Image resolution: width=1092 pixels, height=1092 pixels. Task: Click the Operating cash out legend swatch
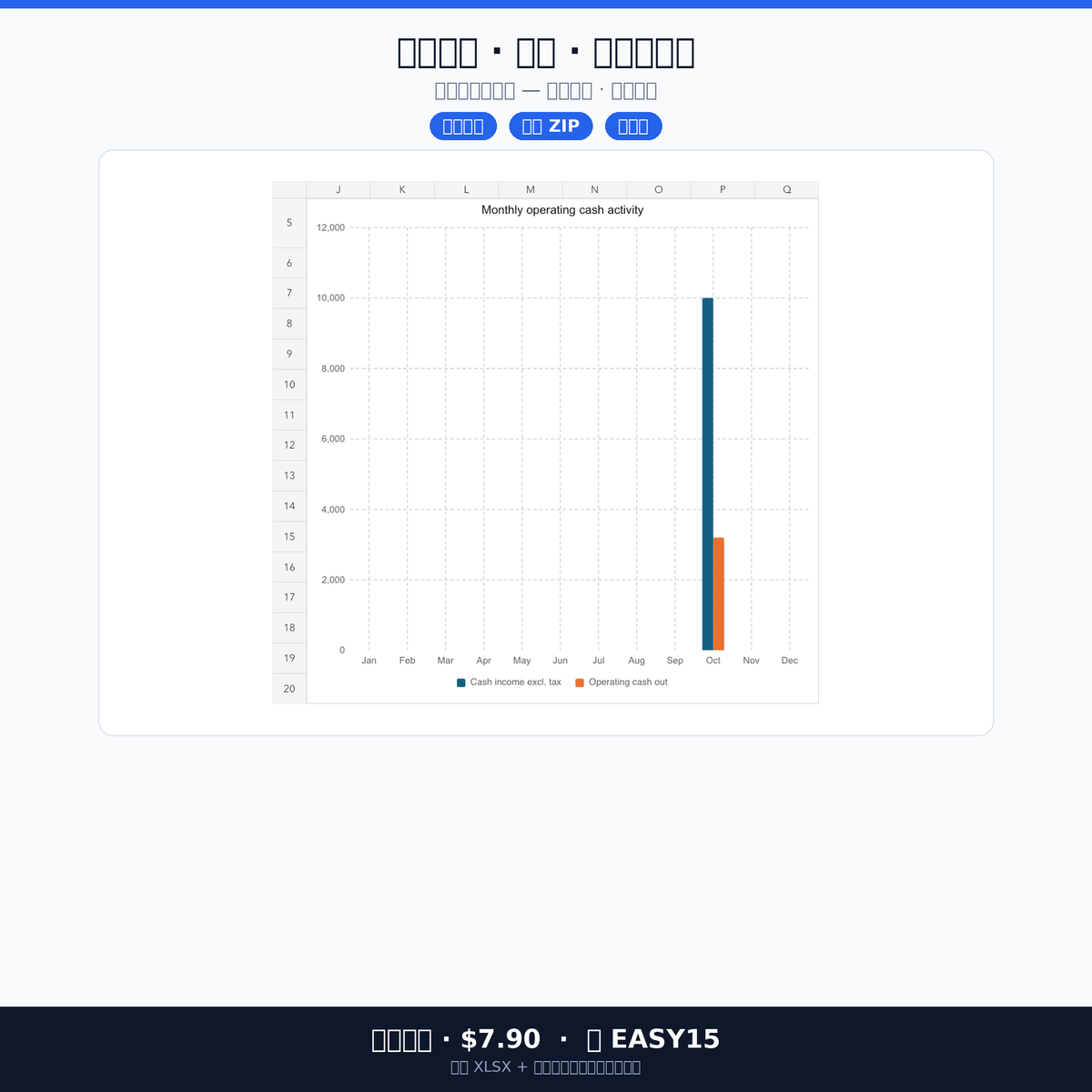580,682
